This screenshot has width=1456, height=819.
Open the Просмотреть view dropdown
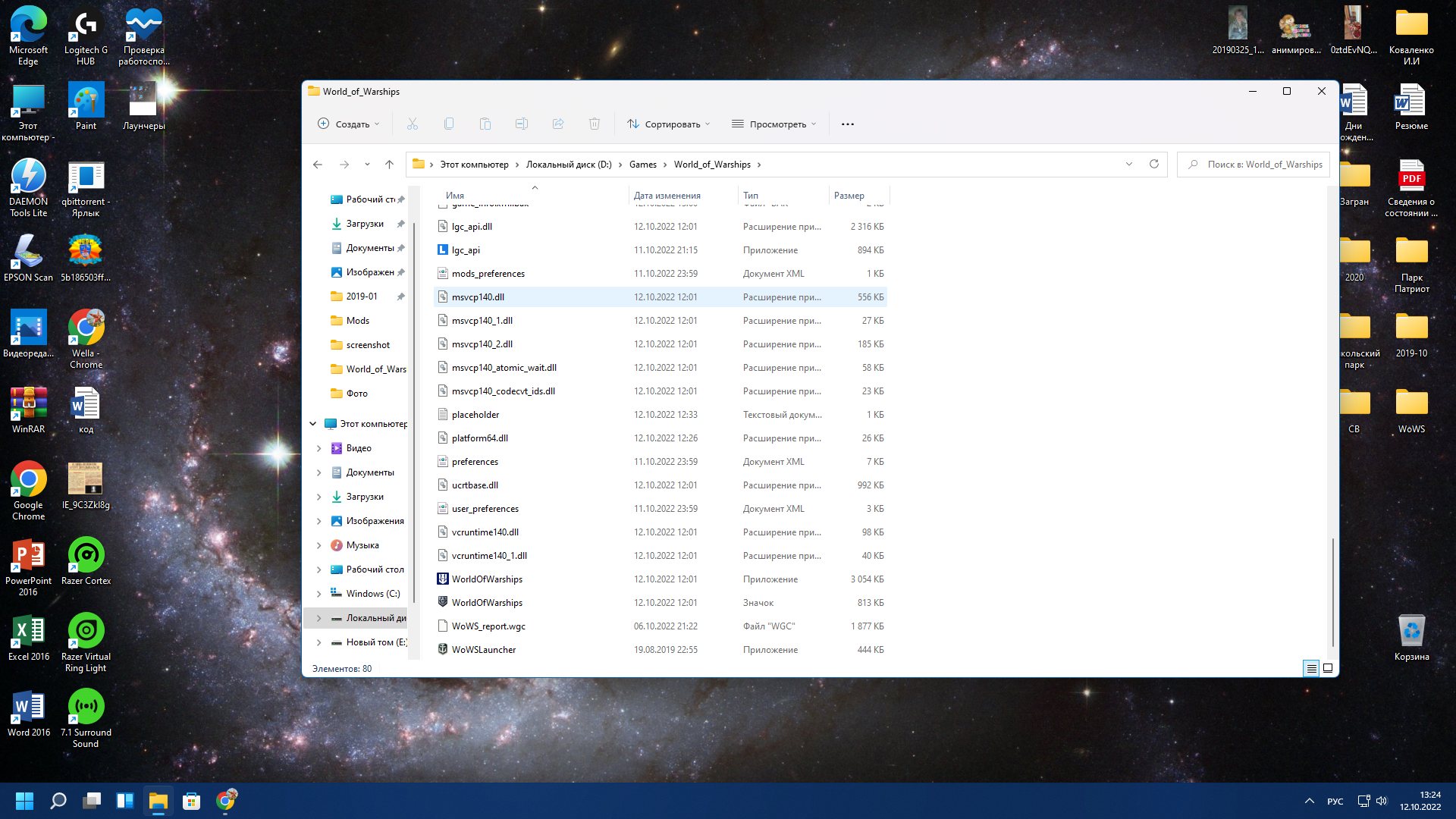(773, 124)
